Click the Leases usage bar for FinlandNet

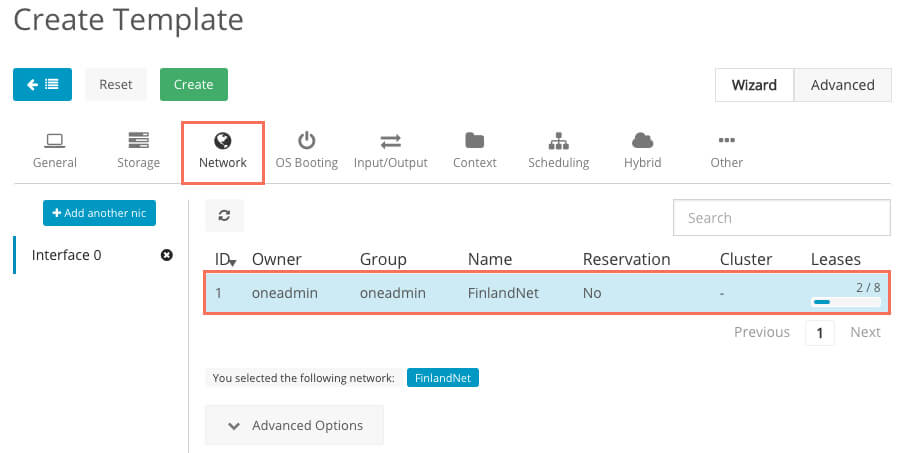845,301
